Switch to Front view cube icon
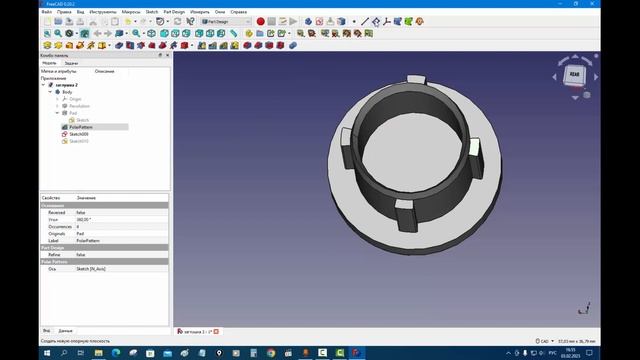 click(164, 33)
